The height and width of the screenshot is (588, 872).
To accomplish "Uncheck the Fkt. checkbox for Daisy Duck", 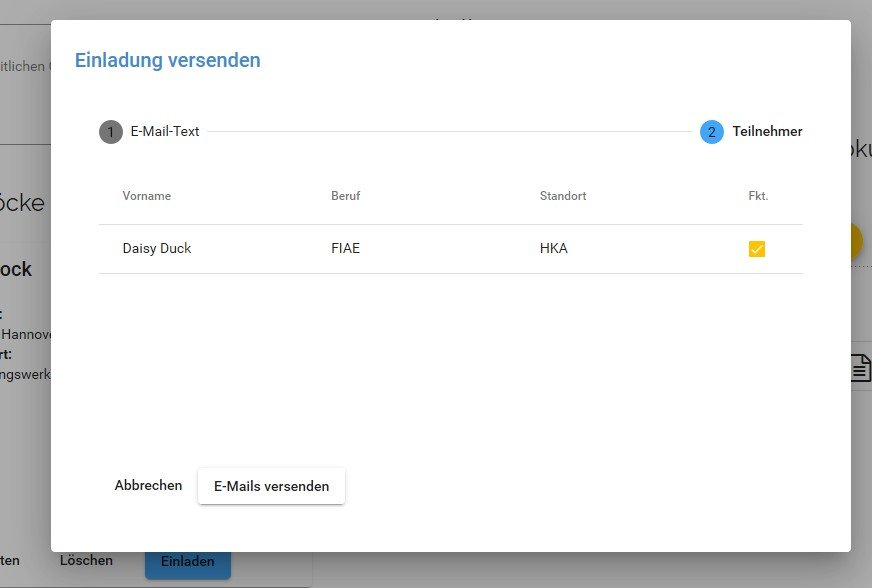I will coord(757,249).
